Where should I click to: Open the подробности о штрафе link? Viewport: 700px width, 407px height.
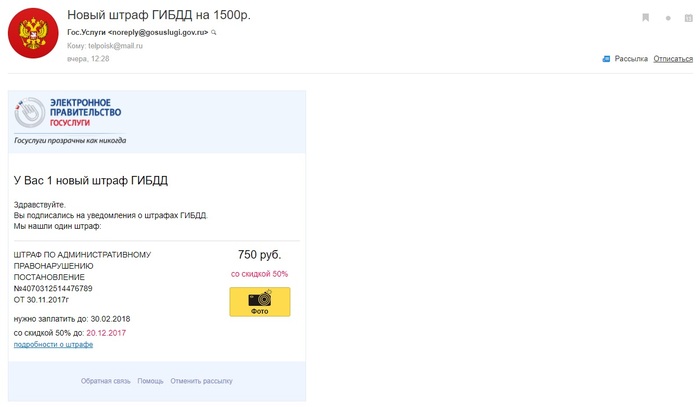click(x=53, y=344)
